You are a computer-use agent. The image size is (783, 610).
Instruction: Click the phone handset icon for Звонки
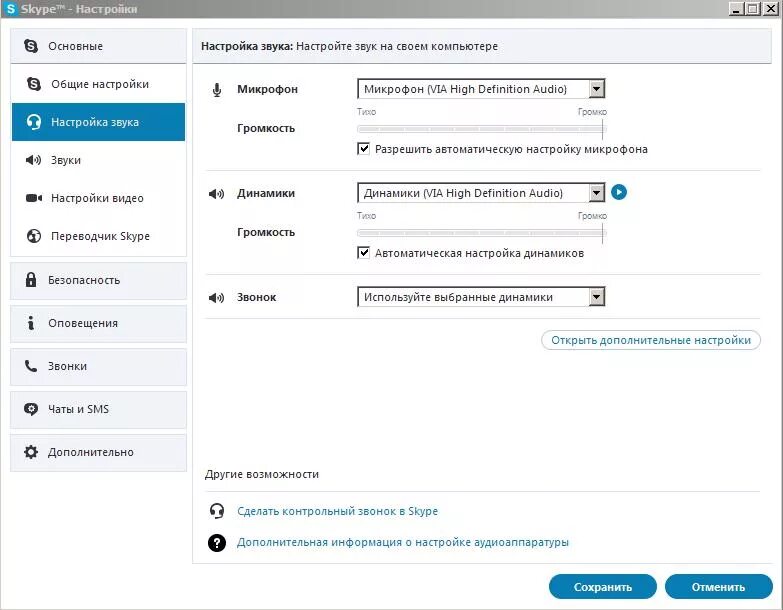tap(31, 366)
